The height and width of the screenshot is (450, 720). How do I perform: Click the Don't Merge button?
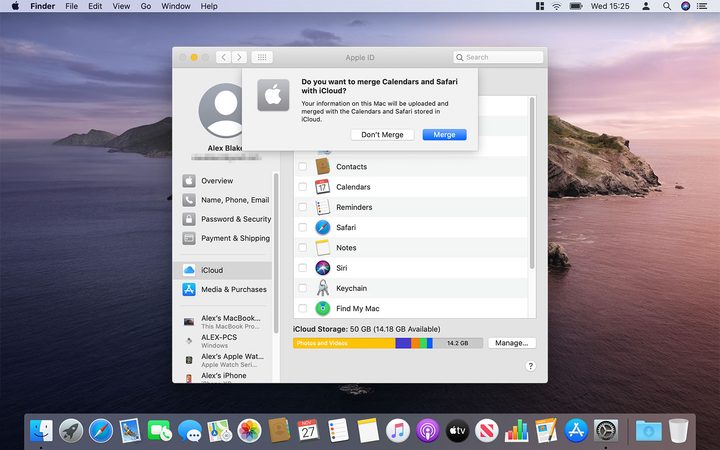(382, 135)
